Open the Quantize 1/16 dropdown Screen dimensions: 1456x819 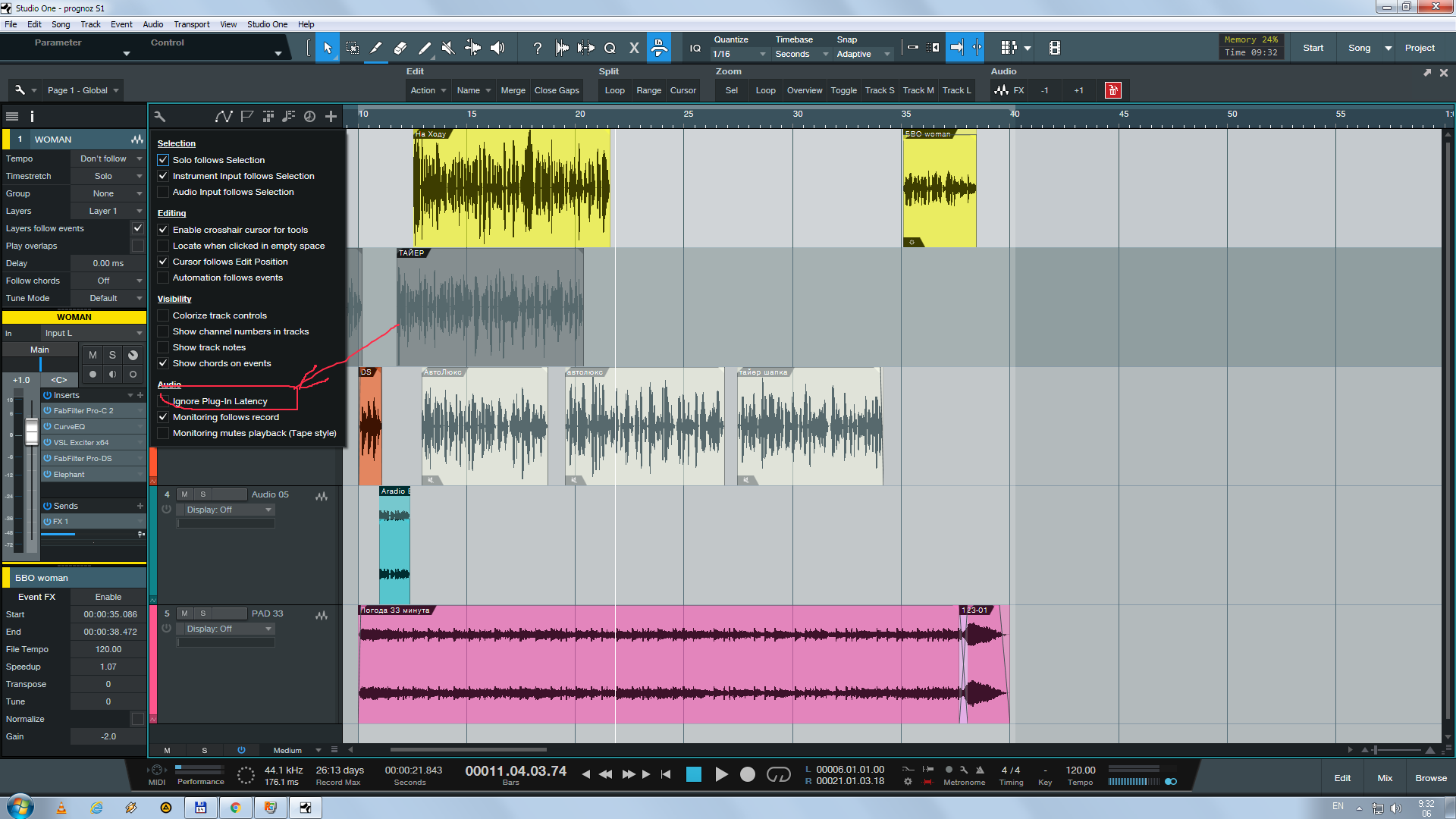[739, 54]
